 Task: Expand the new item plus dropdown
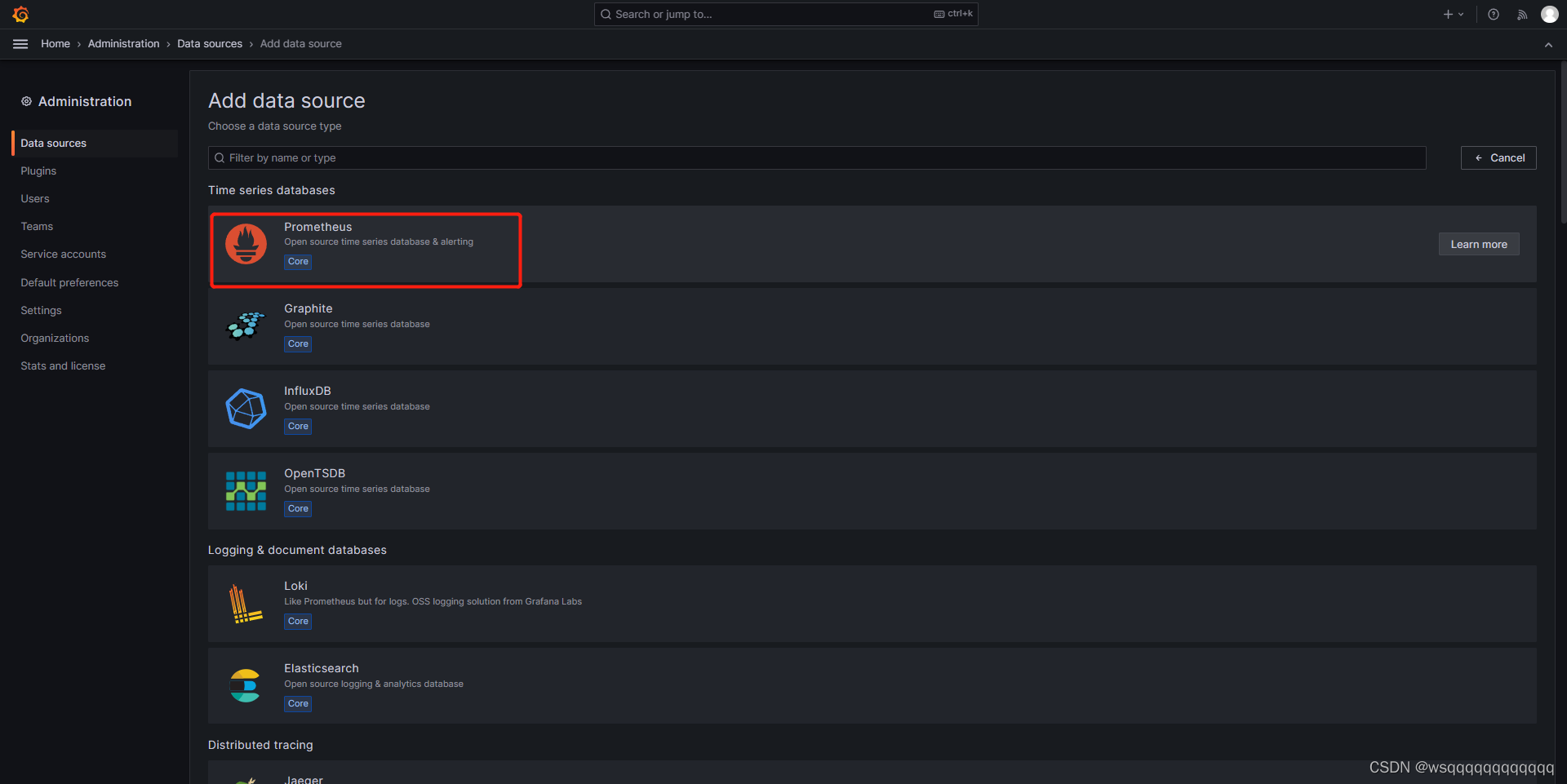tap(1453, 14)
